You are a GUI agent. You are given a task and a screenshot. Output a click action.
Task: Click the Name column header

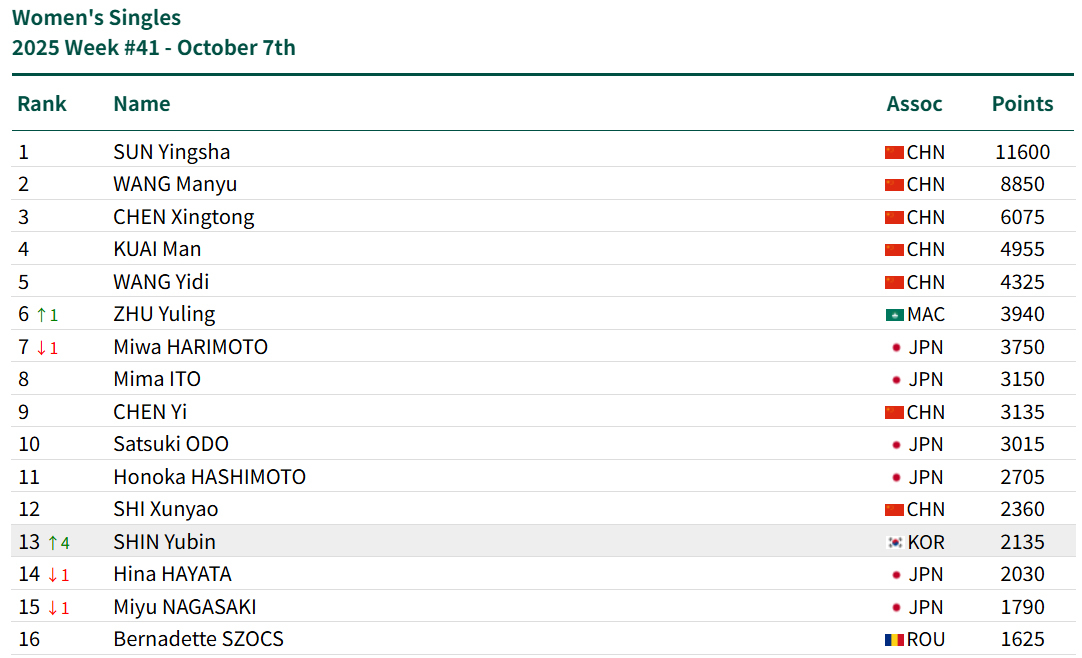(x=142, y=104)
